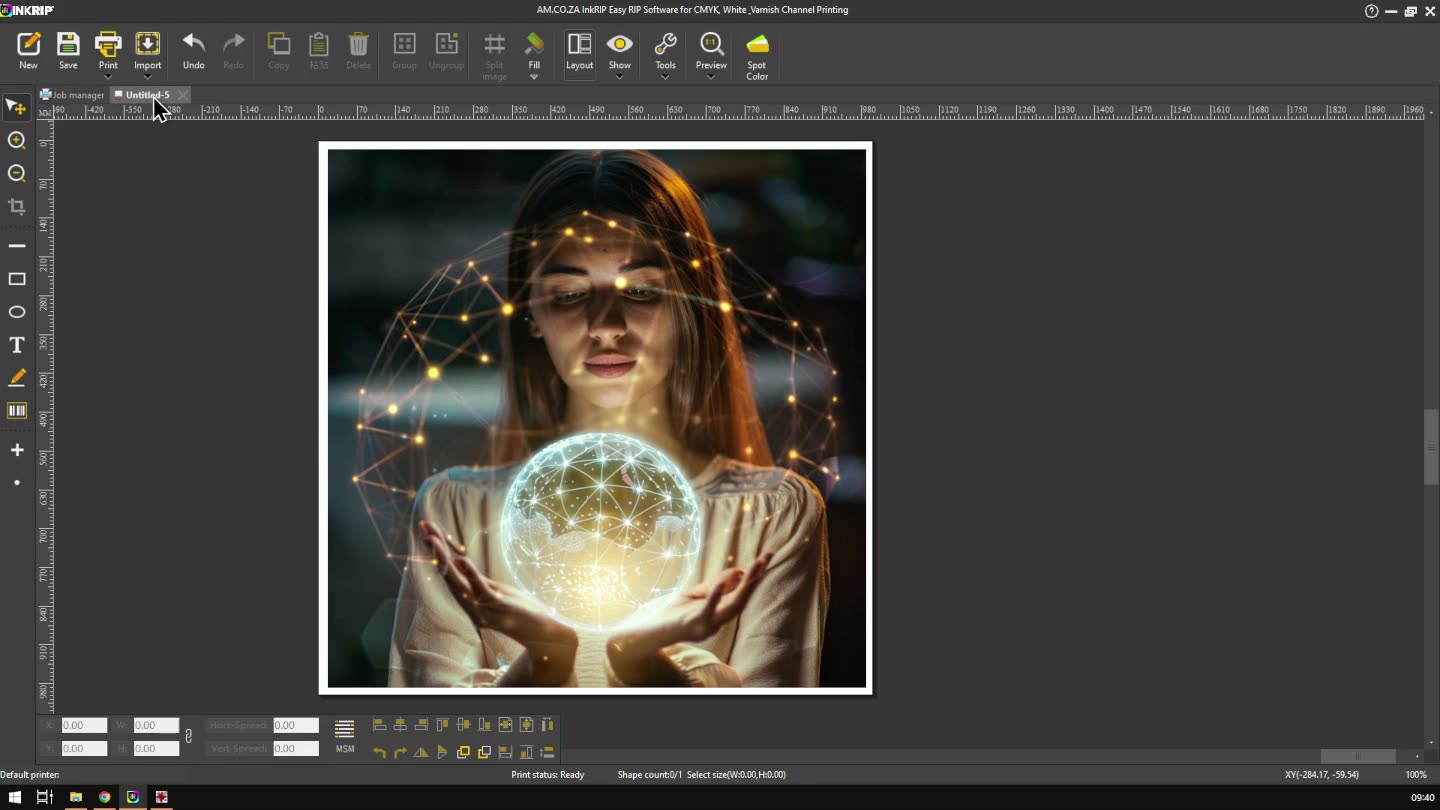
Task: Expand the Show visibility dropdown
Action: 620,77
